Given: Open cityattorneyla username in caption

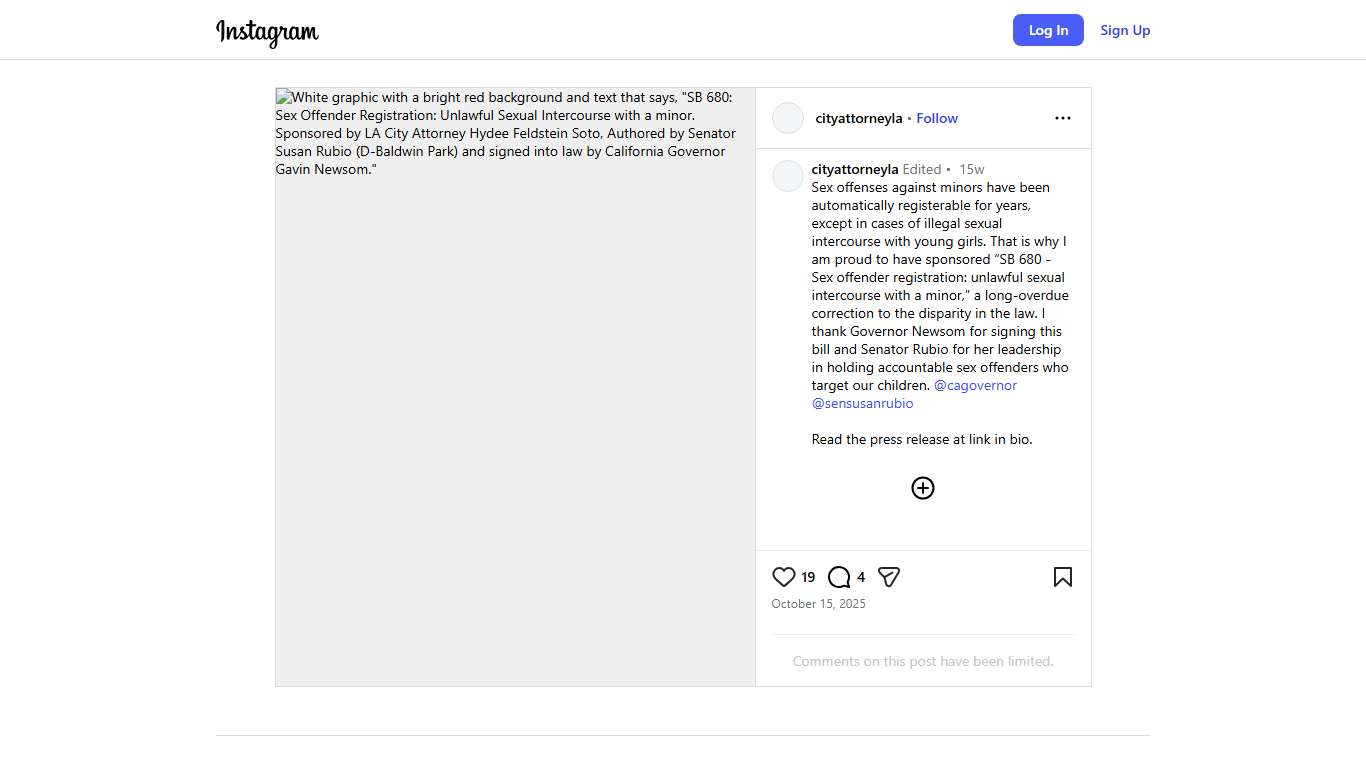Looking at the screenshot, I should pos(855,169).
